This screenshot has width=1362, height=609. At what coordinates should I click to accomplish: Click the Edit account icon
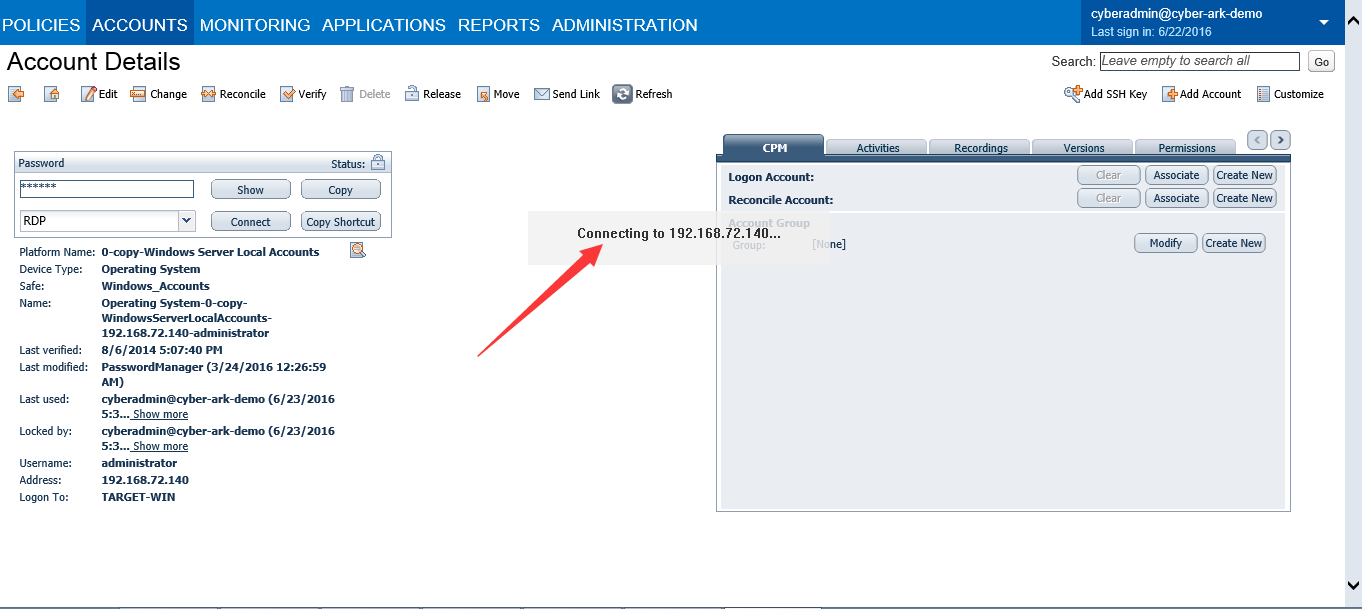tap(87, 93)
